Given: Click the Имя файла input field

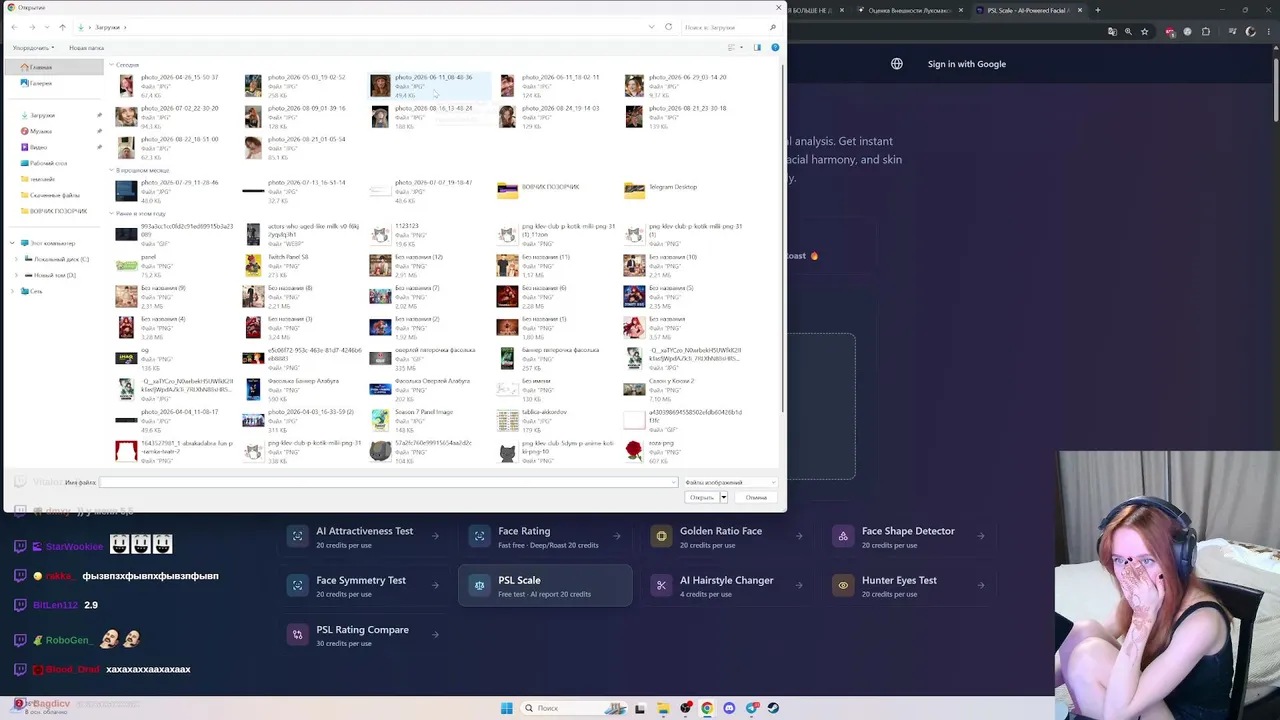Looking at the screenshot, I should (x=388, y=483).
